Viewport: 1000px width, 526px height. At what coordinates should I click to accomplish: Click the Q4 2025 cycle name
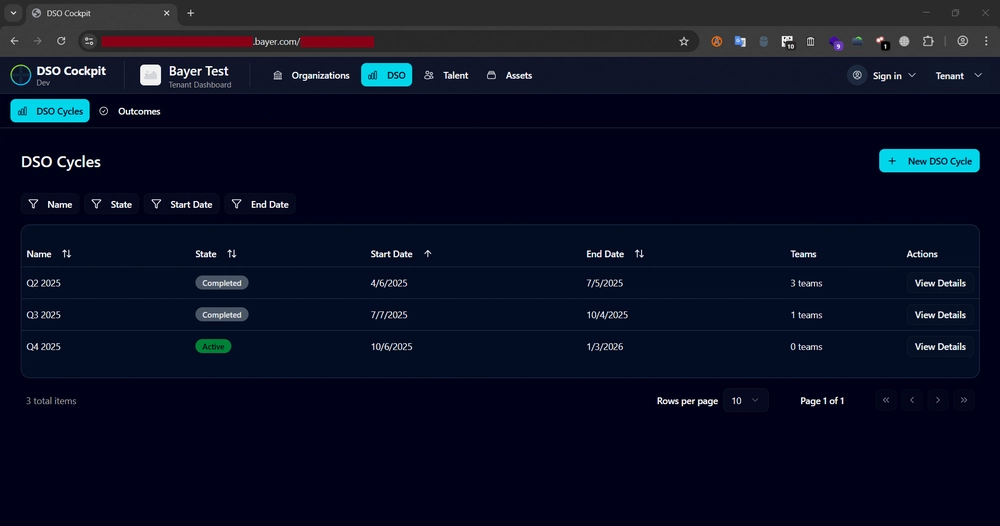tap(43, 347)
